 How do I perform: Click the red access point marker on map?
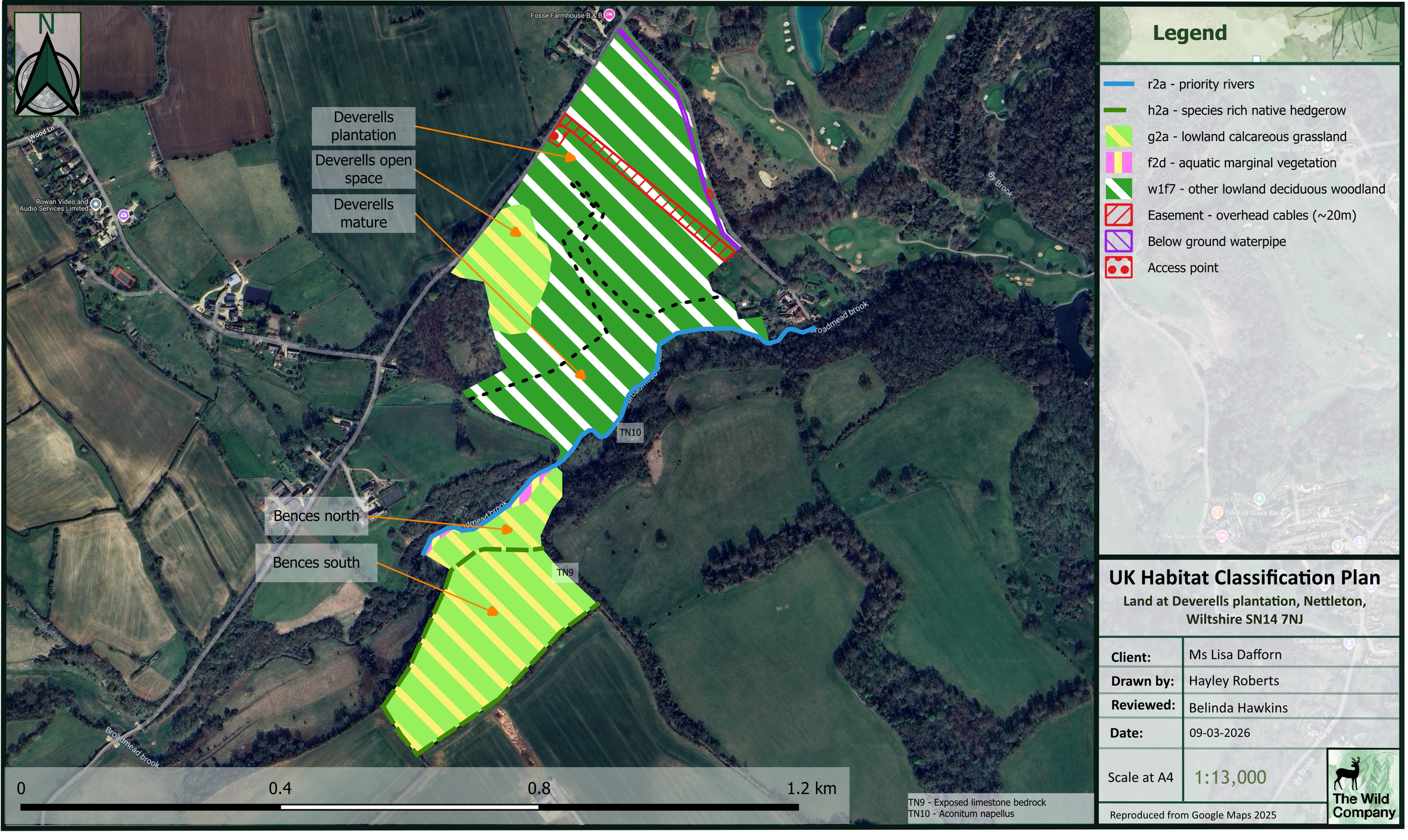(x=558, y=136)
